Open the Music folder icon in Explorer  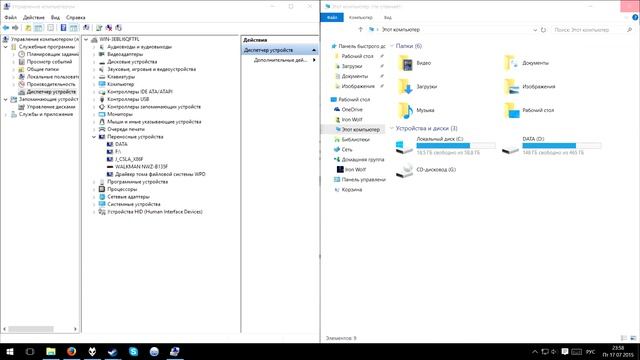click(x=406, y=110)
